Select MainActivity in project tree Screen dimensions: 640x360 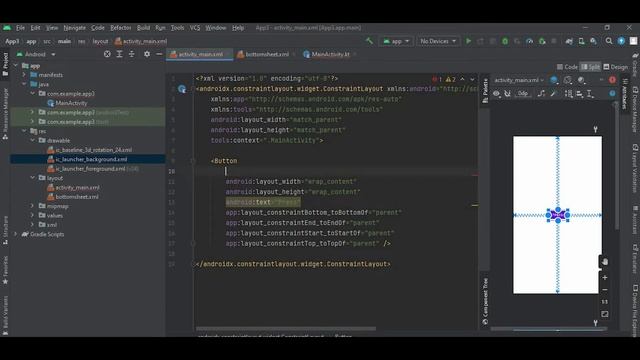coord(71,103)
